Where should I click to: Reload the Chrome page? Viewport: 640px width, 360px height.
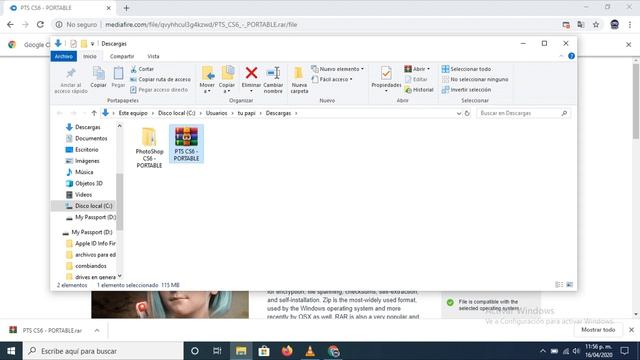40,24
